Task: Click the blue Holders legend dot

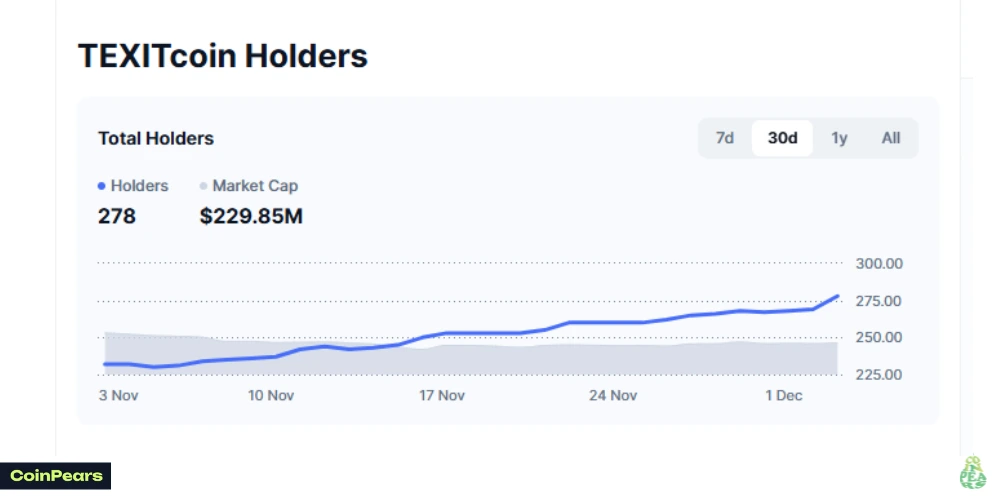Action: tap(102, 186)
